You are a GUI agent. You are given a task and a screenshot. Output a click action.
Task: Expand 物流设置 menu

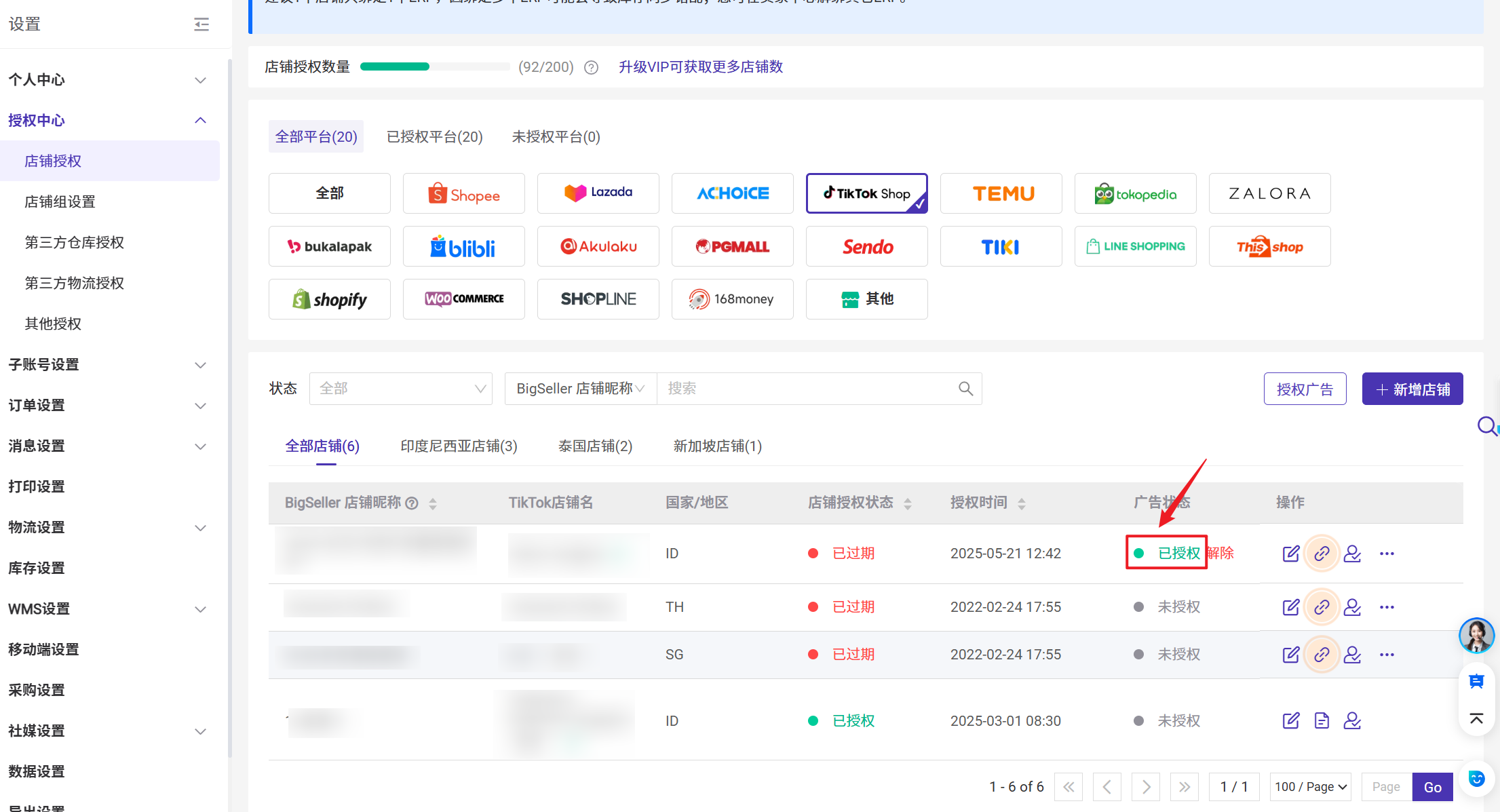click(x=200, y=528)
